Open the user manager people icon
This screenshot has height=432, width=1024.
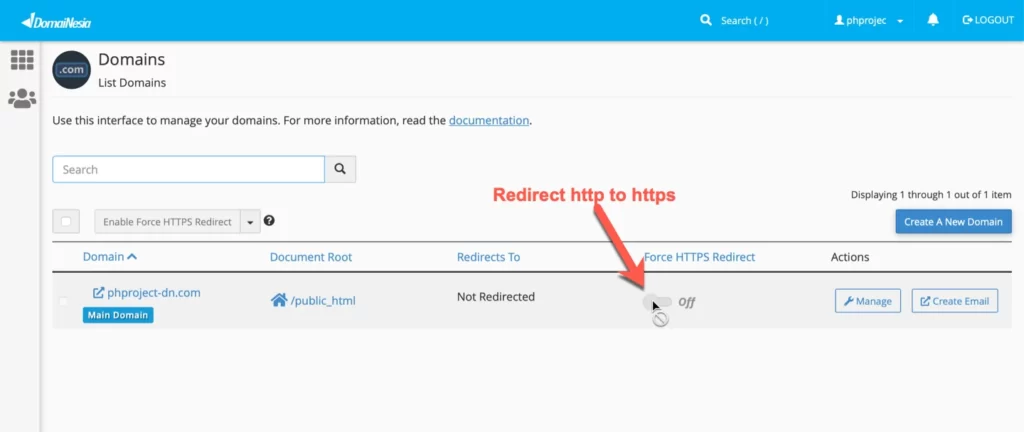point(22,98)
